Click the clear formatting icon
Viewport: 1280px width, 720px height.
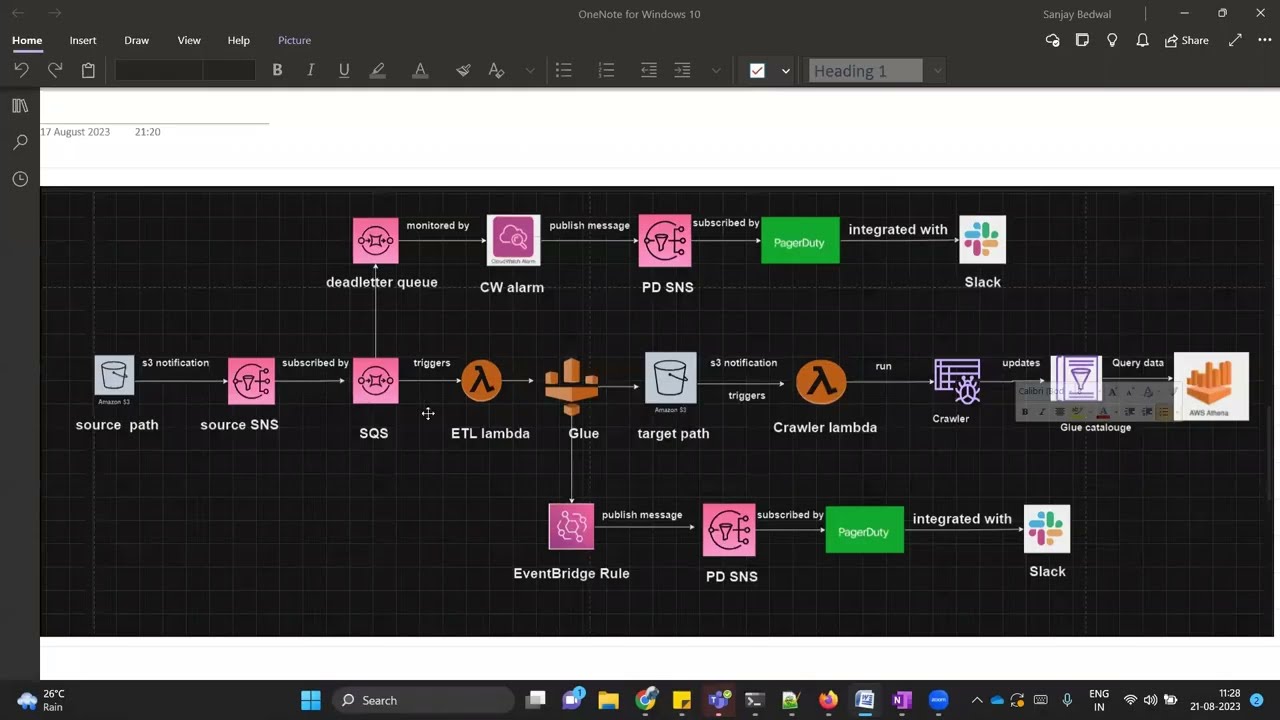point(496,70)
